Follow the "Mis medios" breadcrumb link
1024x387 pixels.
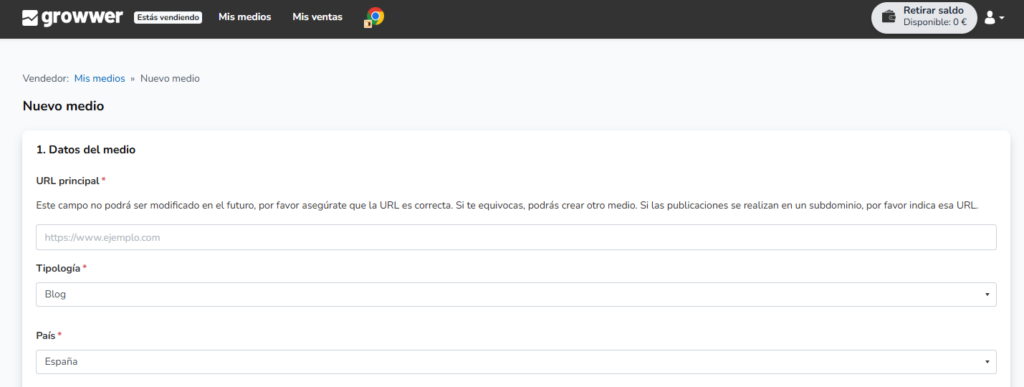(99, 78)
